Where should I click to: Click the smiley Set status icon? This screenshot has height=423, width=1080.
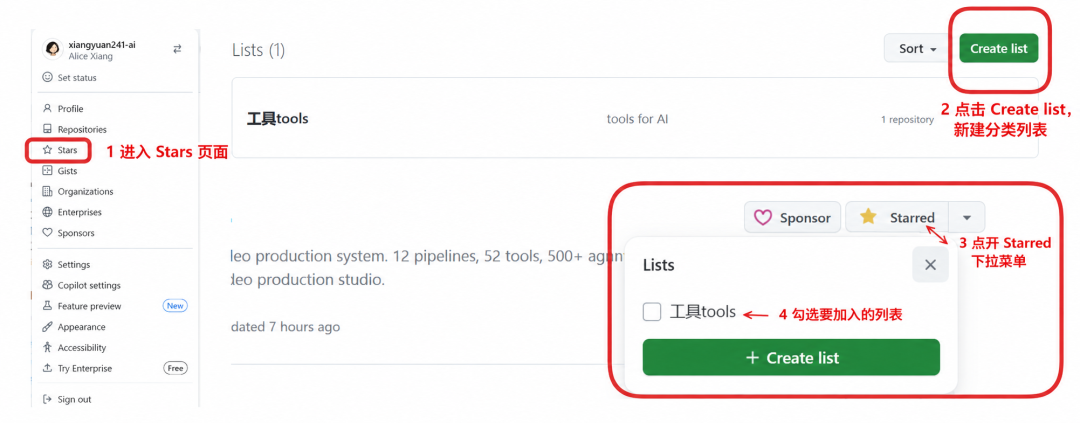(48, 77)
